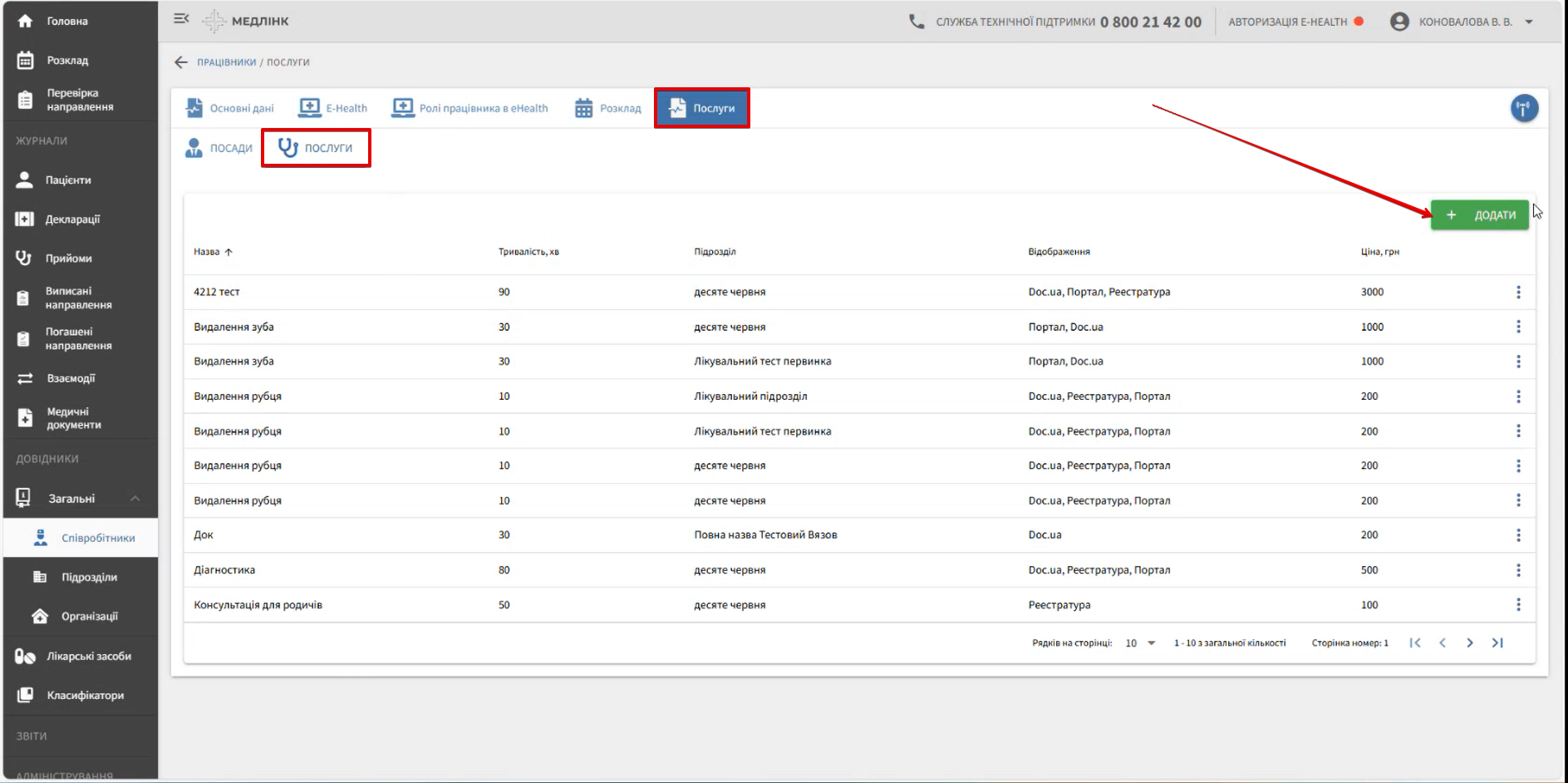This screenshot has height=783, width=1568.
Task: Collapse the sidebar with the hamburger icon
Action: 181,19
